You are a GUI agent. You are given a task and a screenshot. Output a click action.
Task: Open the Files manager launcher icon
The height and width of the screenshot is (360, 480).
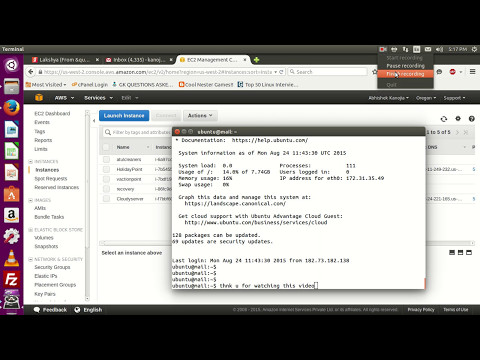pos(11,86)
